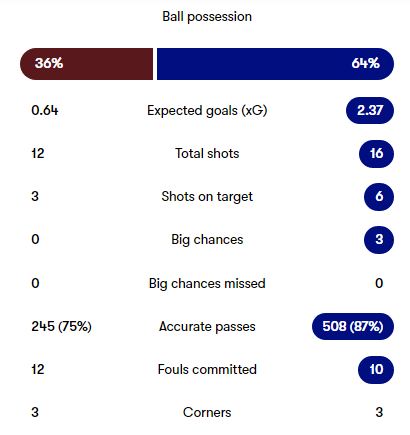Click the 16 total shots badge

(x=376, y=153)
